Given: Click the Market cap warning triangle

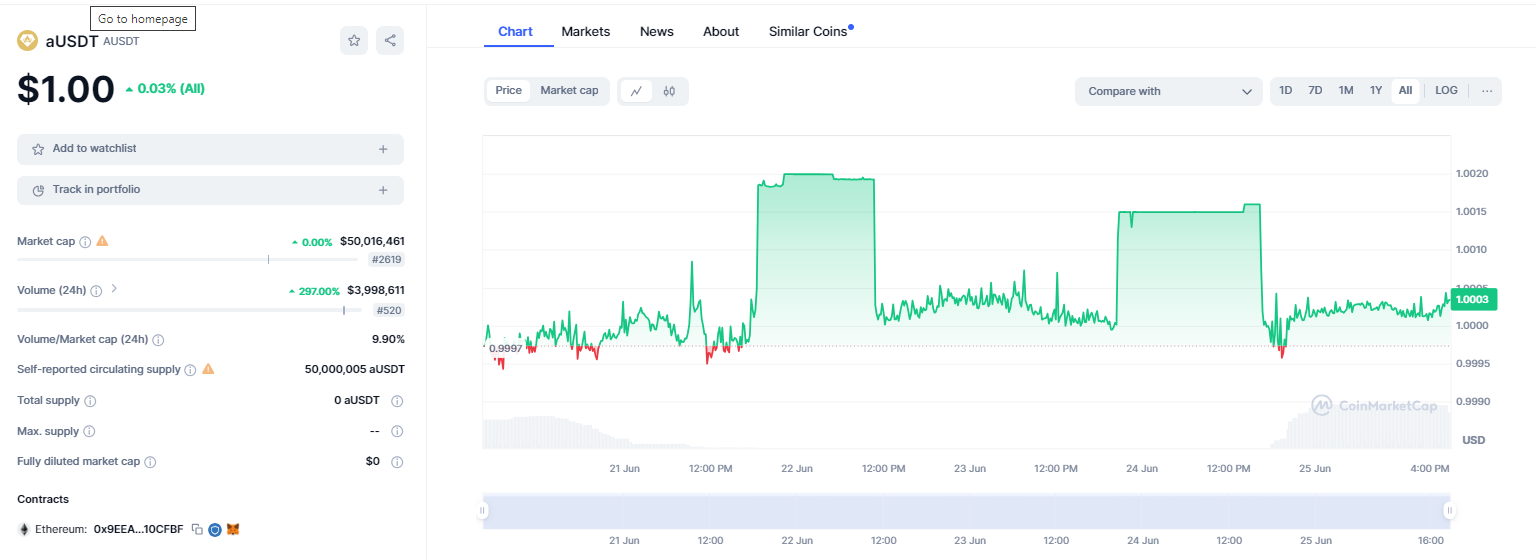Looking at the screenshot, I should tap(102, 241).
